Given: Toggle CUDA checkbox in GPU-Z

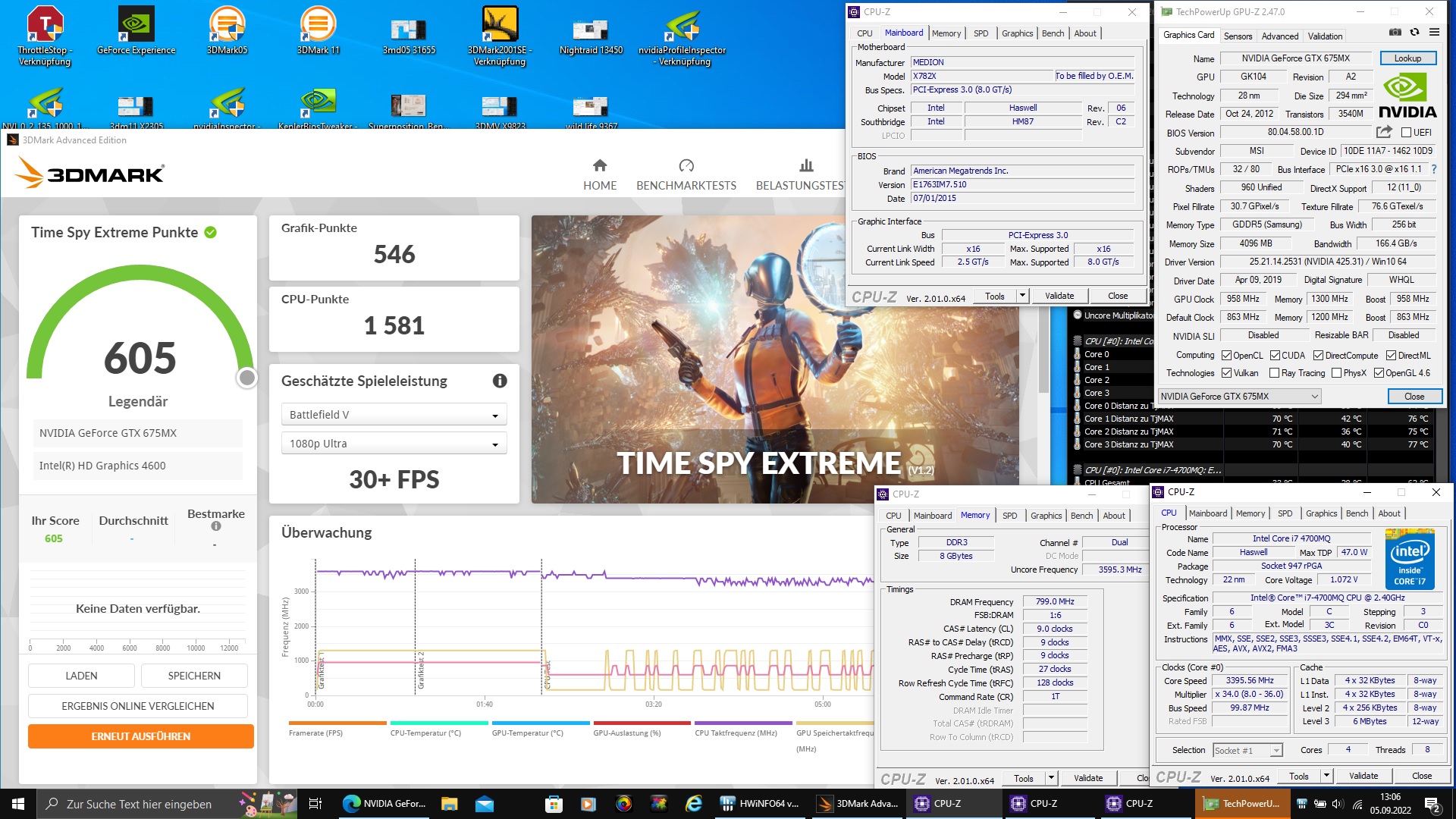Looking at the screenshot, I should tap(1275, 356).
